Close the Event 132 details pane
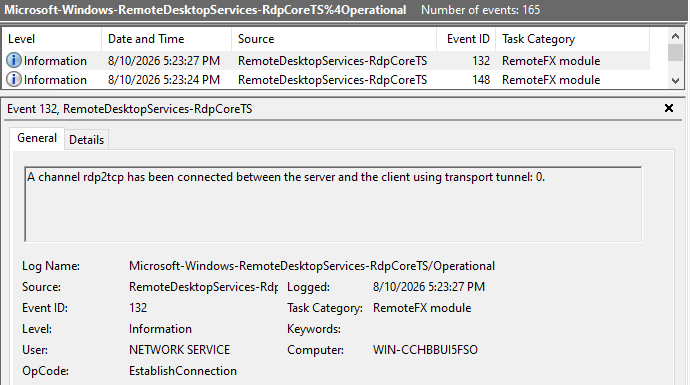 [x=669, y=108]
